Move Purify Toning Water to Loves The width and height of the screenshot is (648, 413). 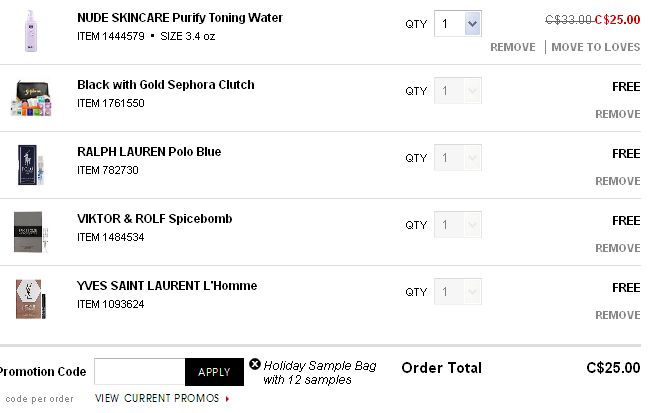(x=596, y=47)
